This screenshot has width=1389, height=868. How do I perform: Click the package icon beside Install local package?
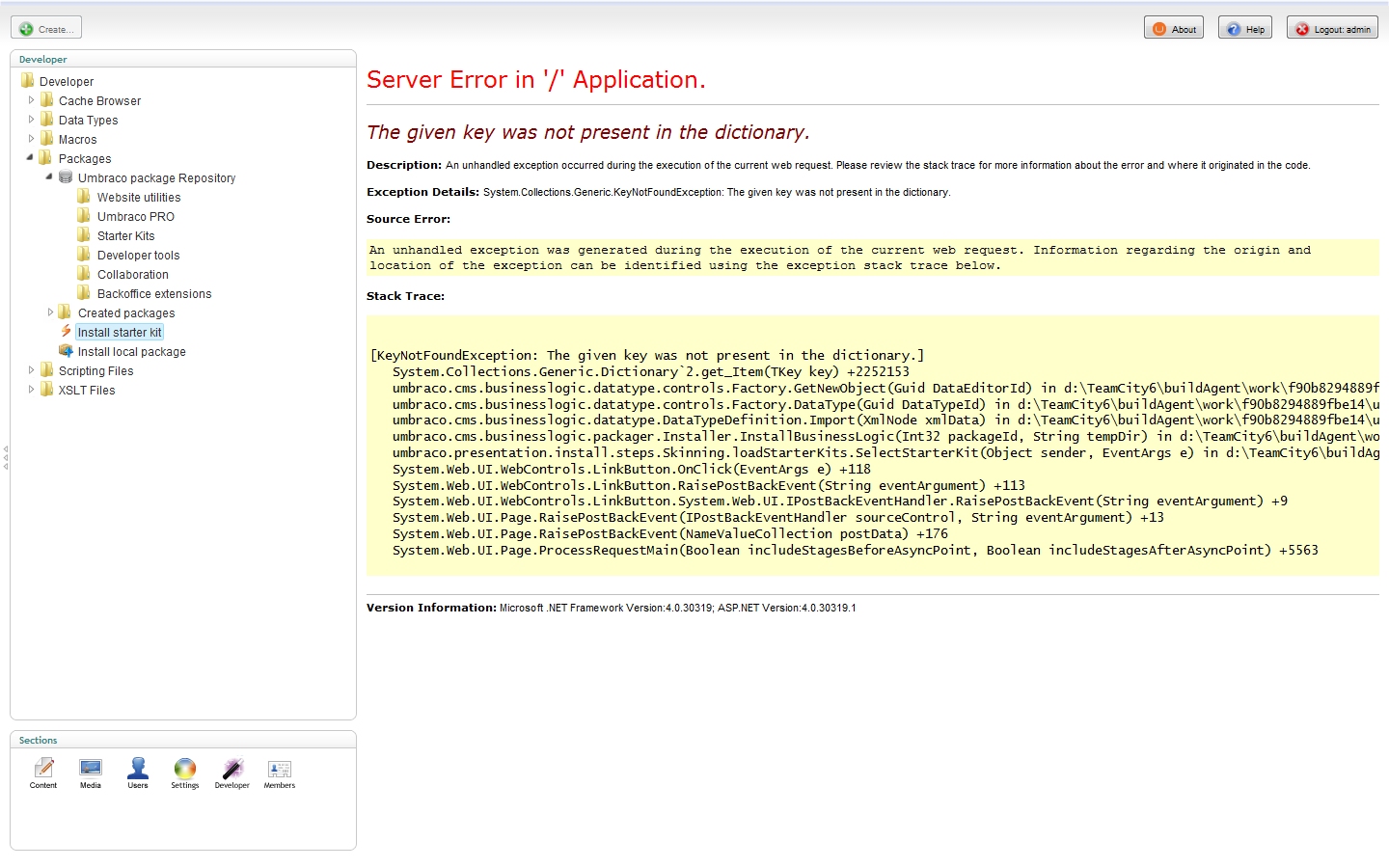click(x=66, y=351)
